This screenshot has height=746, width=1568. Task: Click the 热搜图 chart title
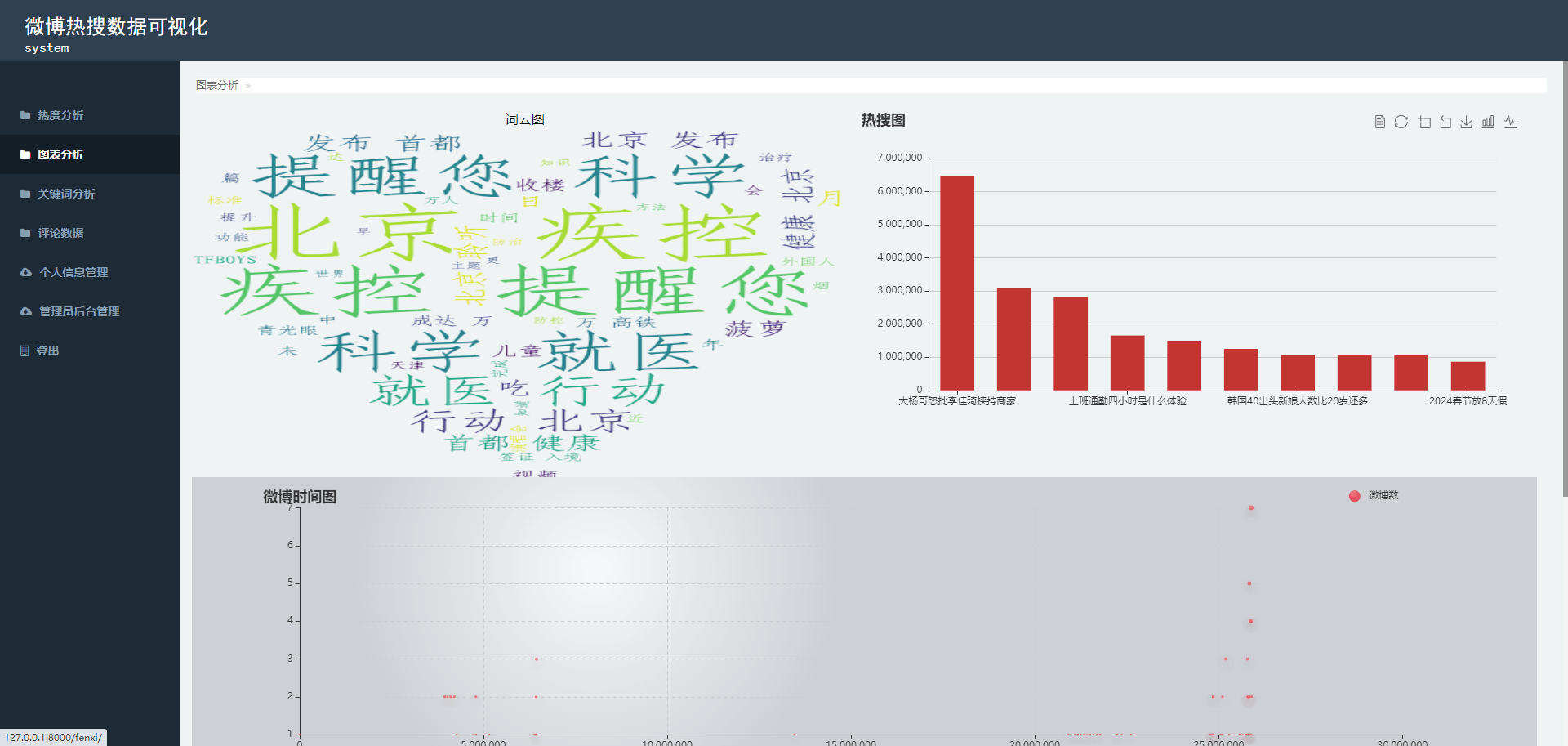(x=883, y=120)
